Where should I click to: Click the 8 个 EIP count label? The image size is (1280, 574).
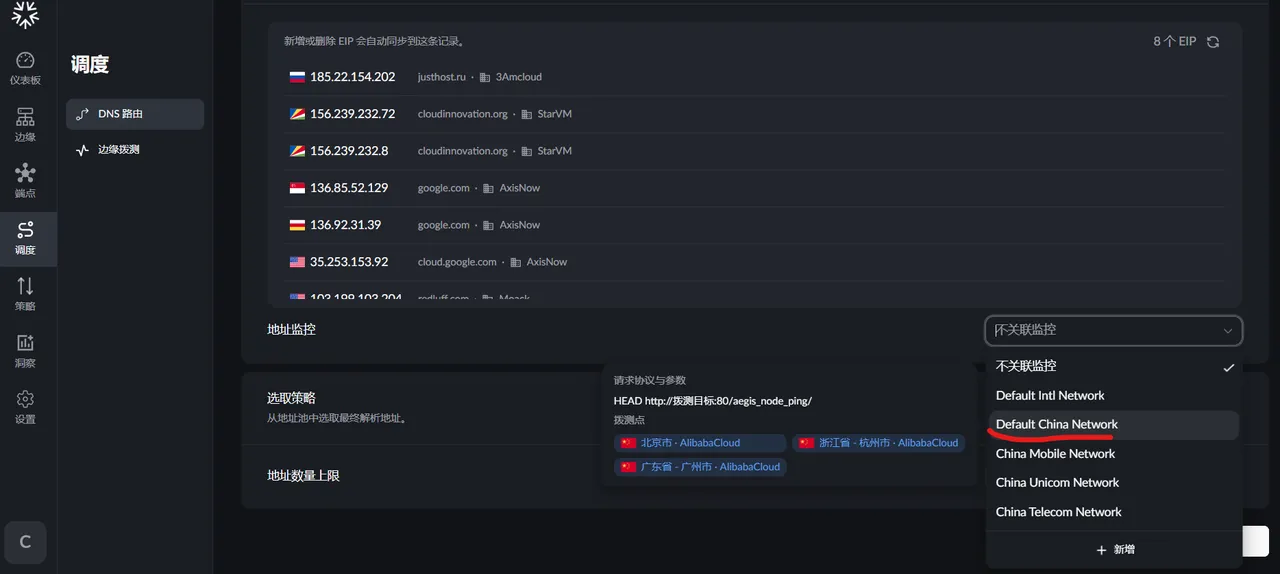(1174, 42)
